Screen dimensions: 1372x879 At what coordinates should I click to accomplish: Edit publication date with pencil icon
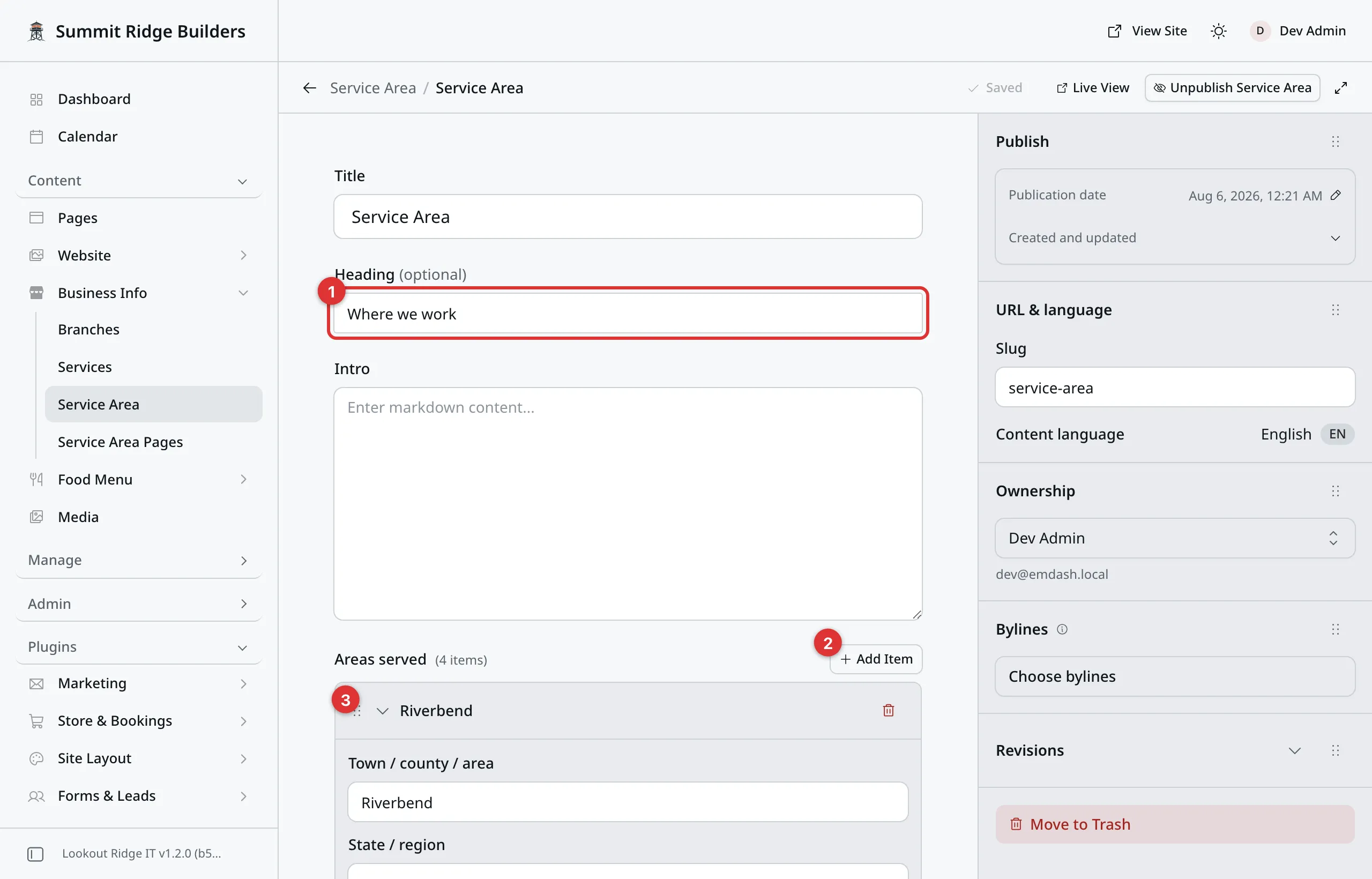[x=1336, y=195]
